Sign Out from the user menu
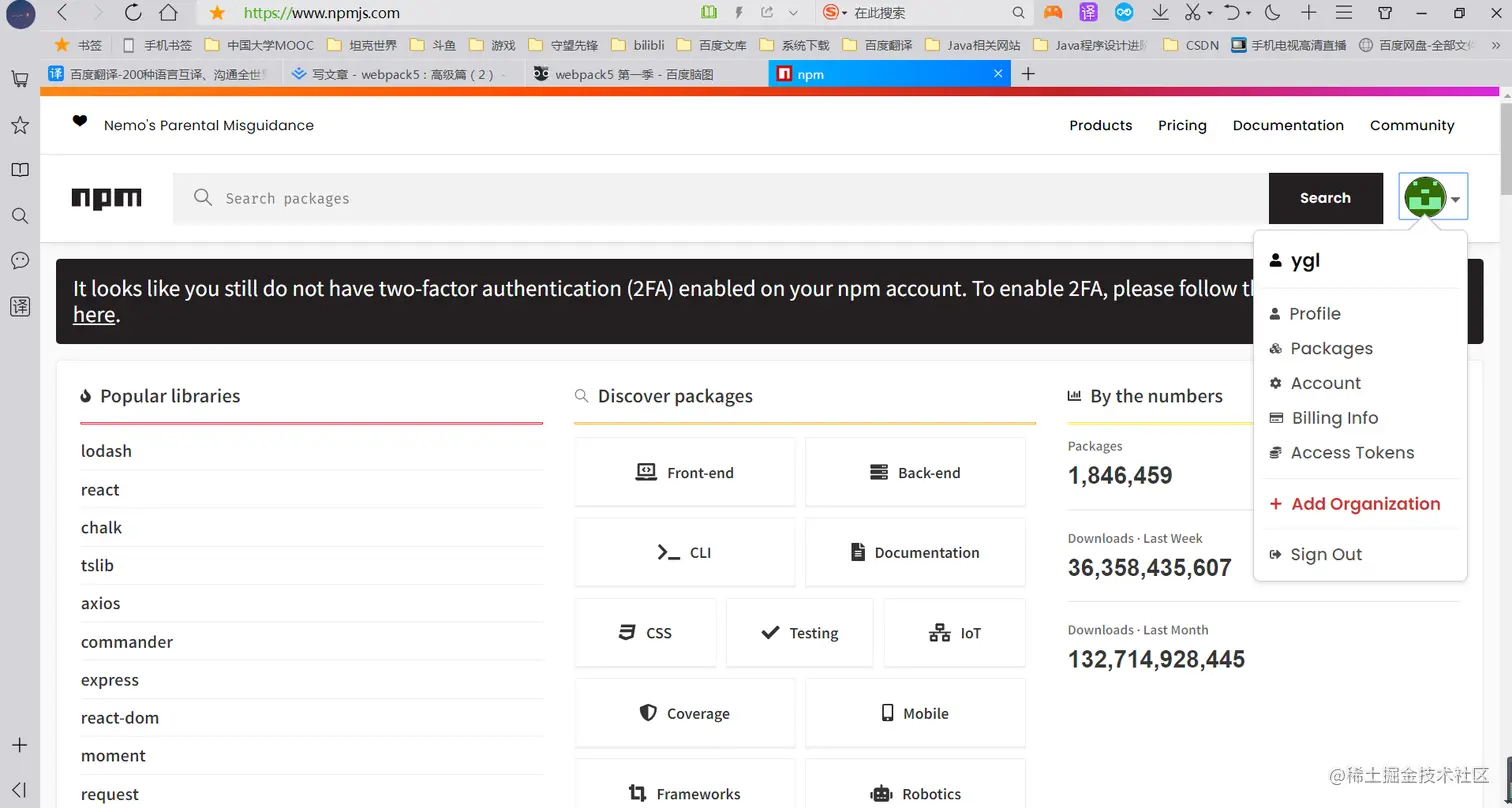This screenshot has height=808, width=1512. (x=1326, y=555)
